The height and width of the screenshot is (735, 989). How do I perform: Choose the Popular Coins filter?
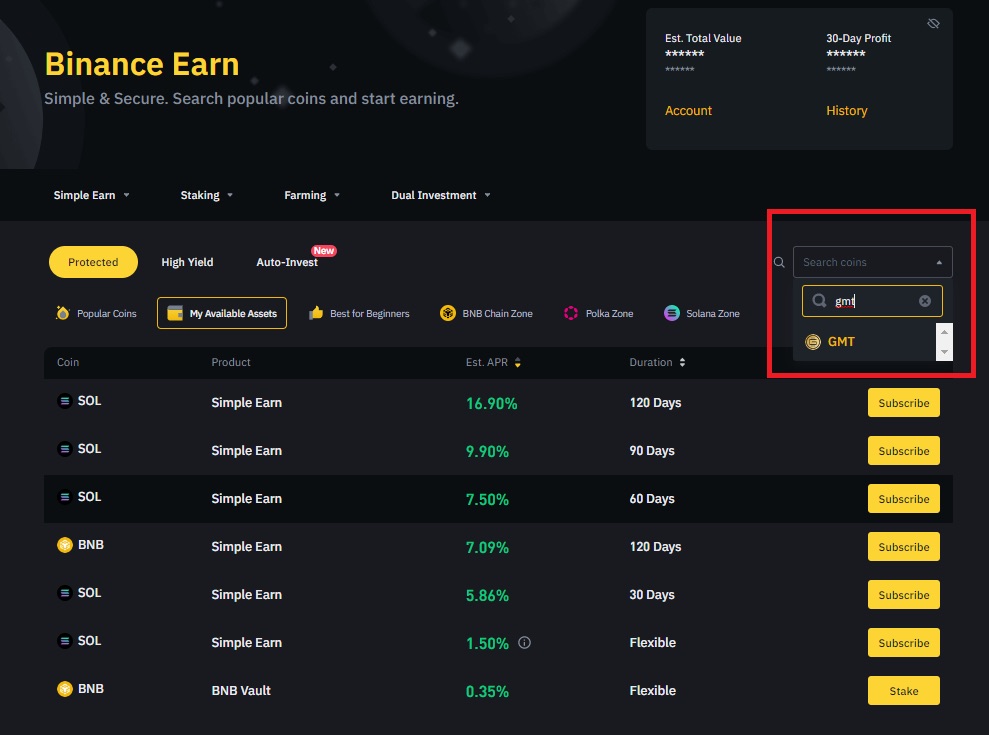pos(97,313)
